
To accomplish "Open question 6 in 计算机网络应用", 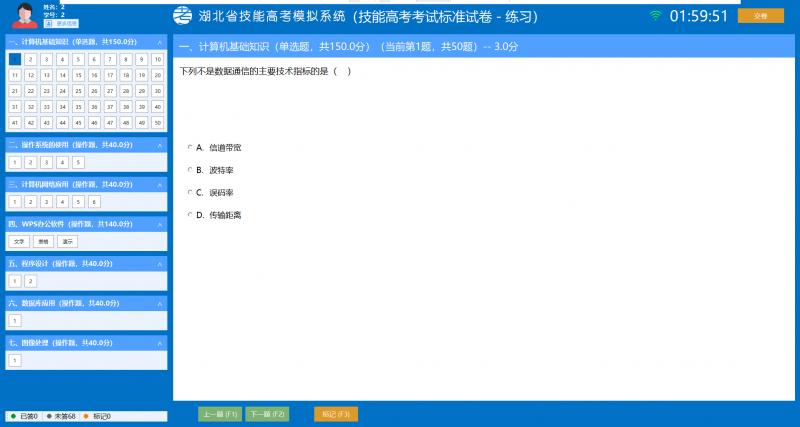I will [x=94, y=202].
